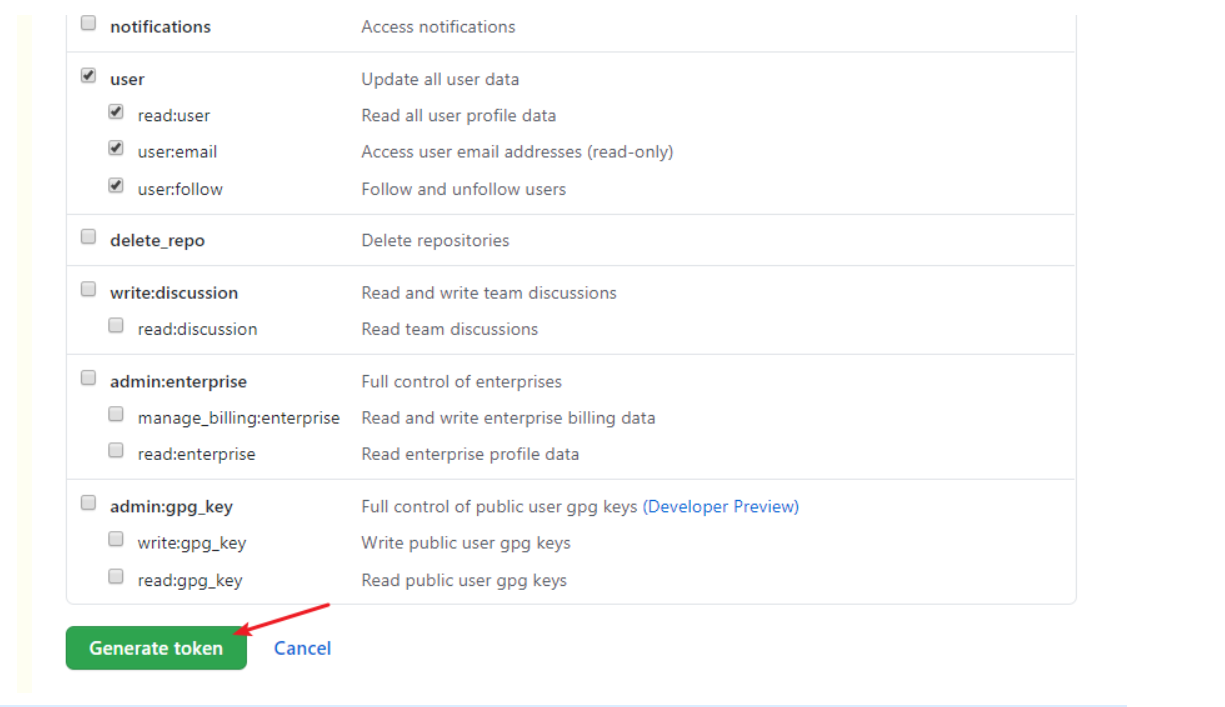1225x707 pixels.
Task: Click the write:discussion scope label
Action: pyautogui.click(x=174, y=293)
